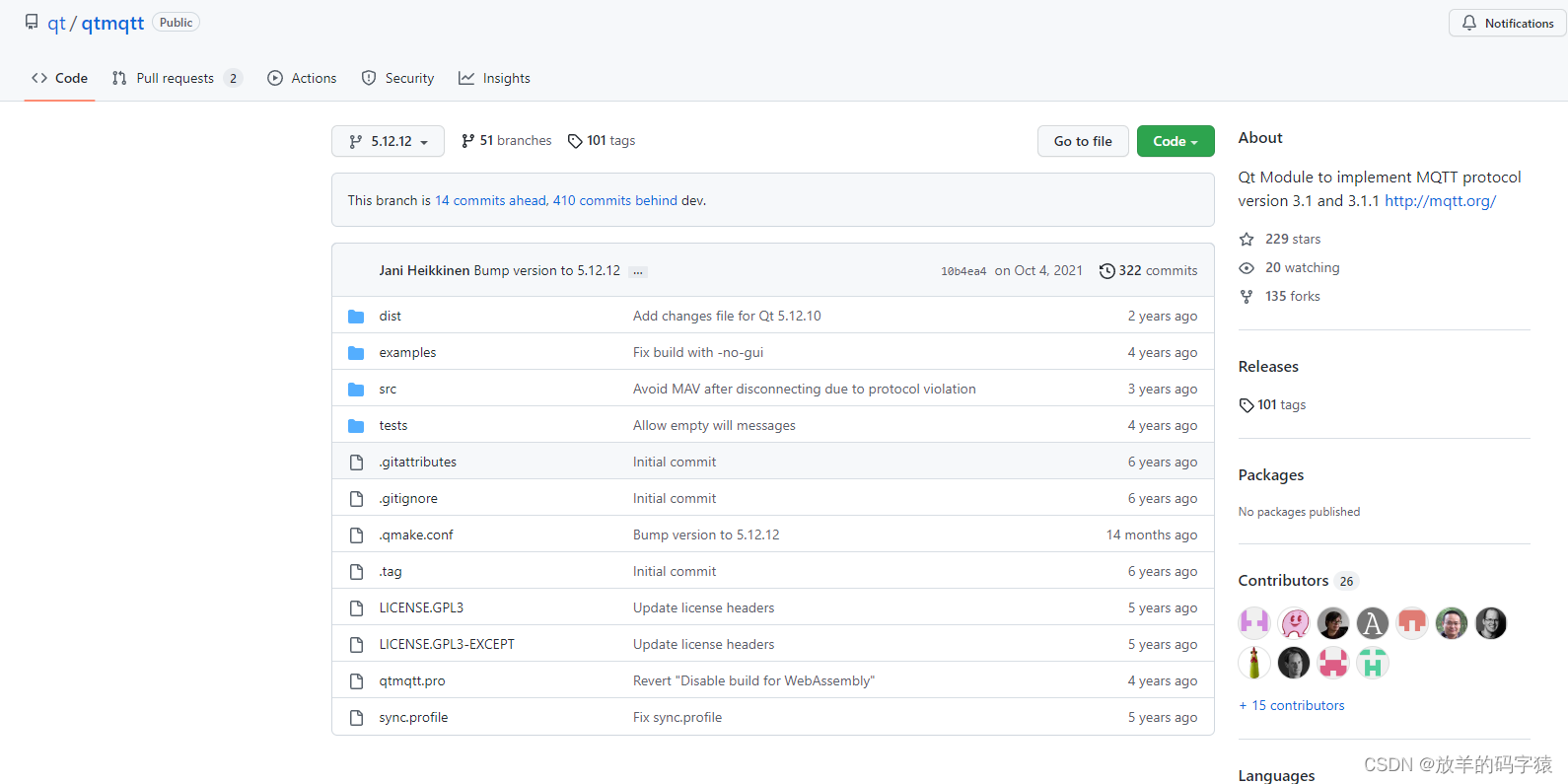The height and width of the screenshot is (784, 1568).
Task: Open the green Code dropdown button
Action: tap(1176, 141)
